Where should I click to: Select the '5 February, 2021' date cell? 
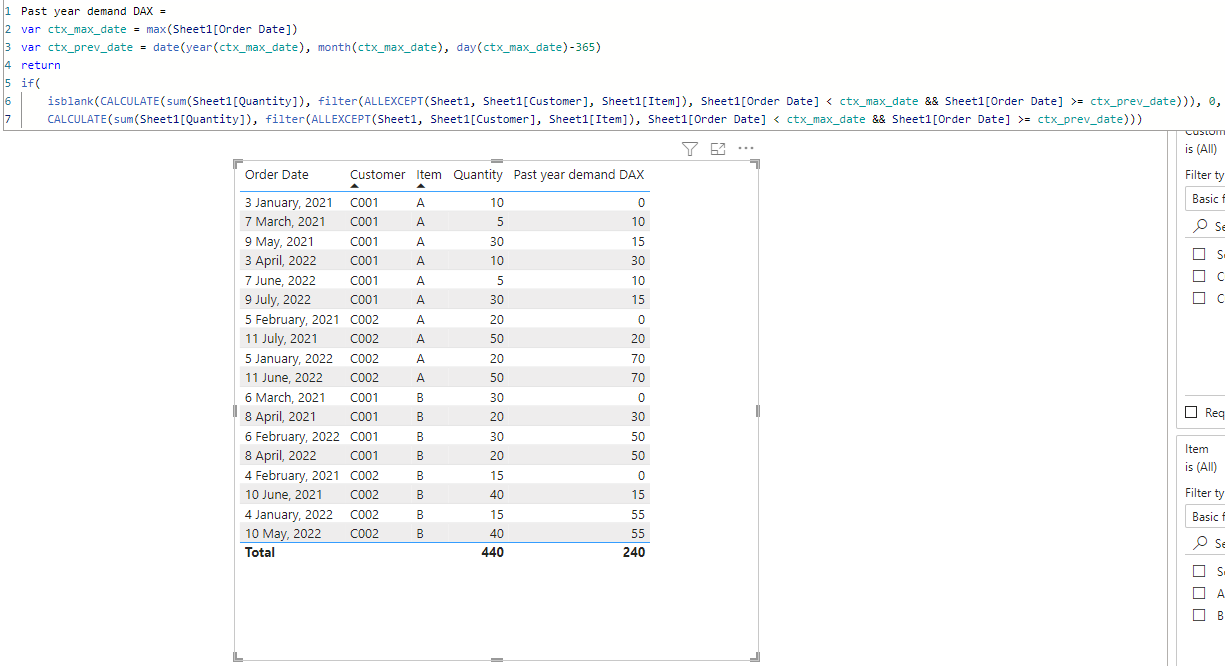coord(292,319)
